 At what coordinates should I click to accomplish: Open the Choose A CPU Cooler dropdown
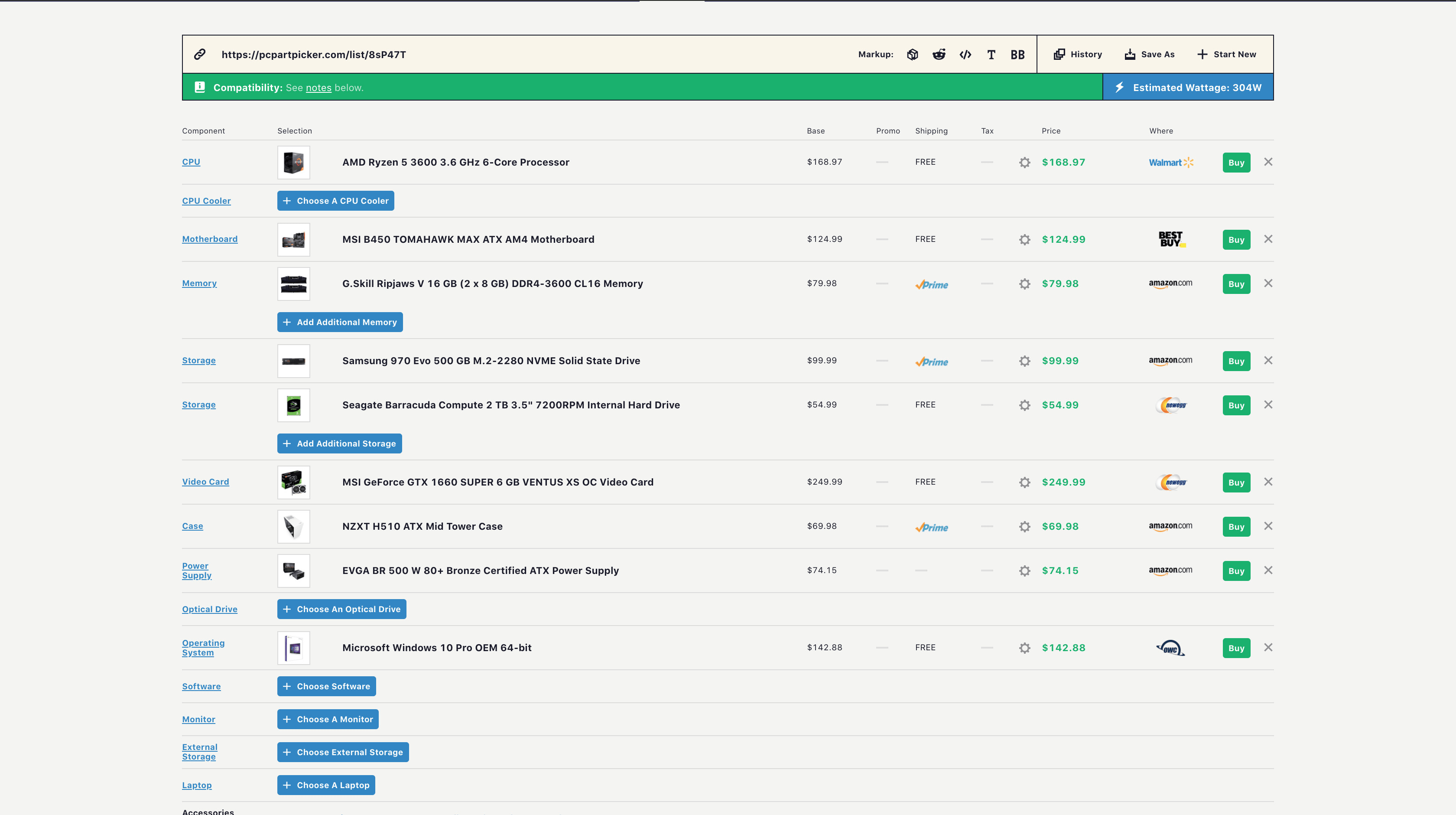[x=335, y=200]
